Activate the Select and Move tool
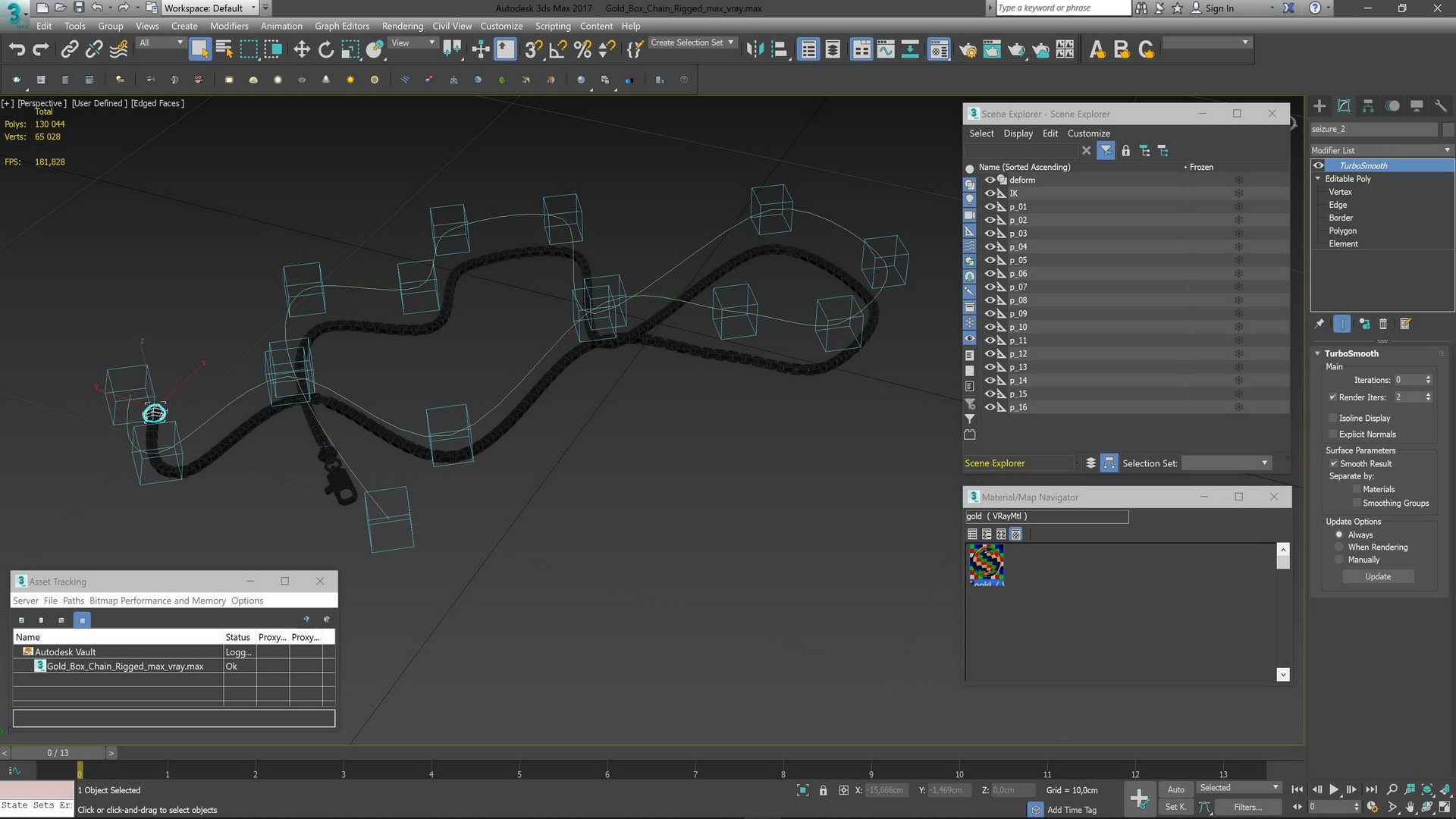The image size is (1456, 819). [x=302, y=50]
